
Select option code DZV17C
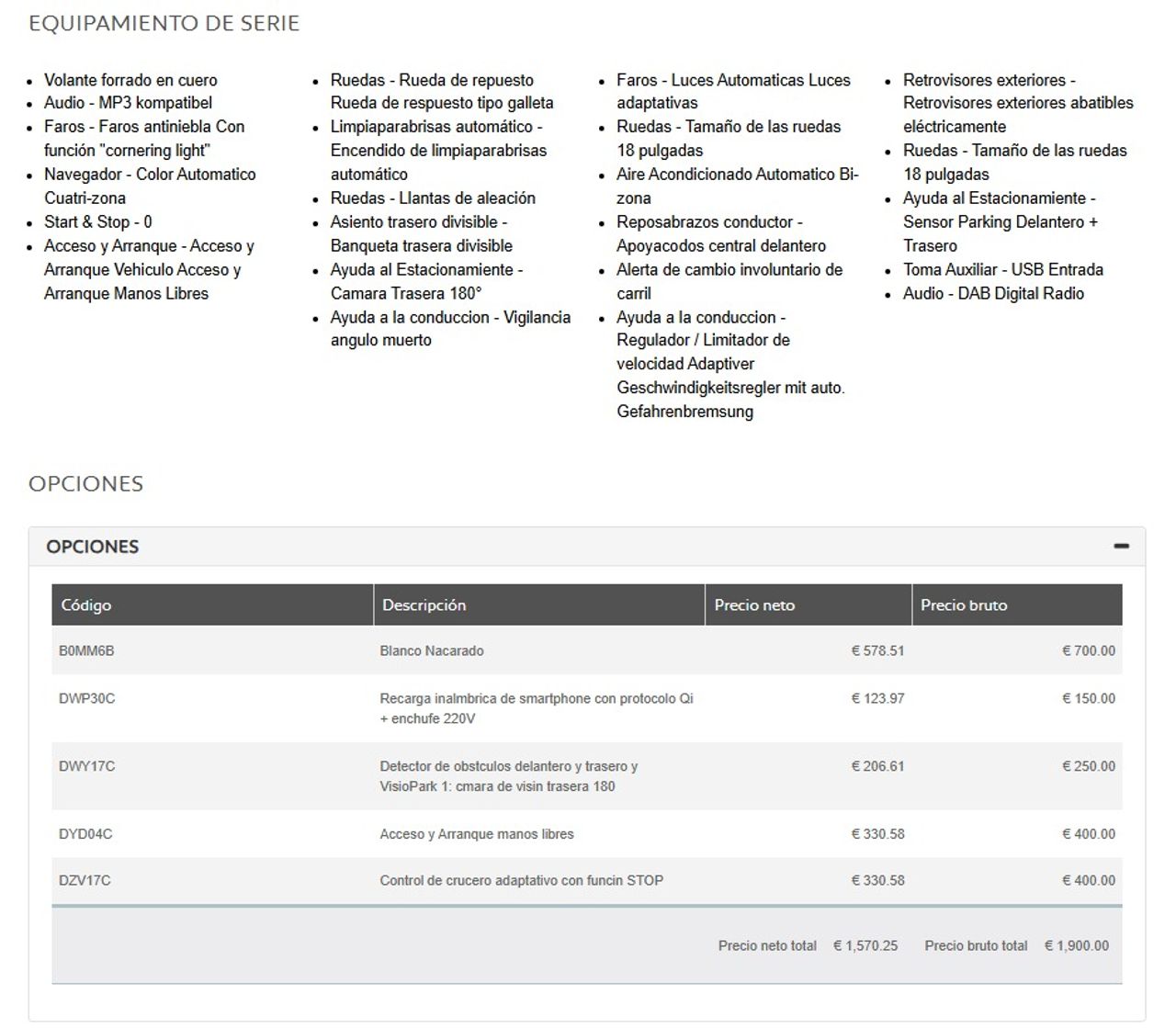85,880
